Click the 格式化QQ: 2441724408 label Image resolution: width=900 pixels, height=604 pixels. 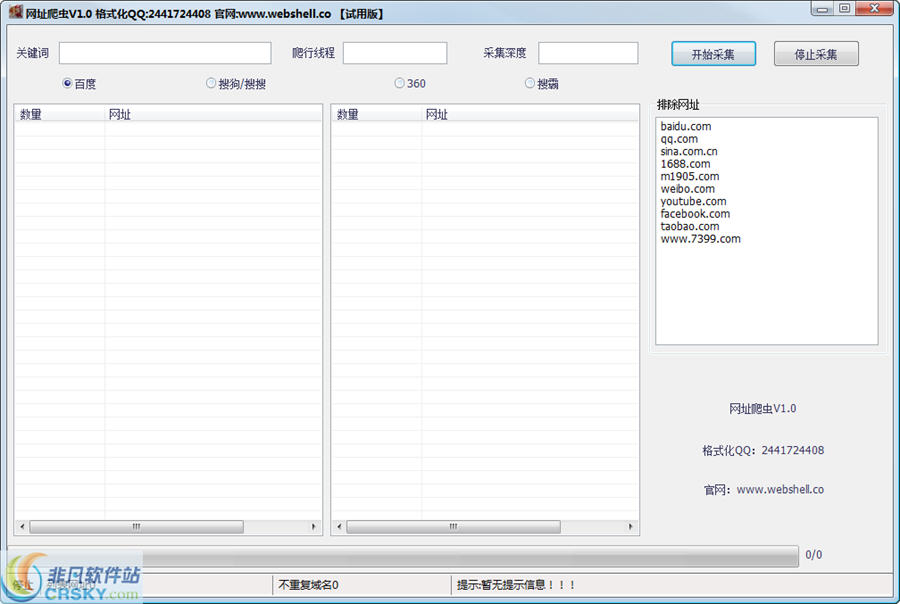click(x=763, y=451)
